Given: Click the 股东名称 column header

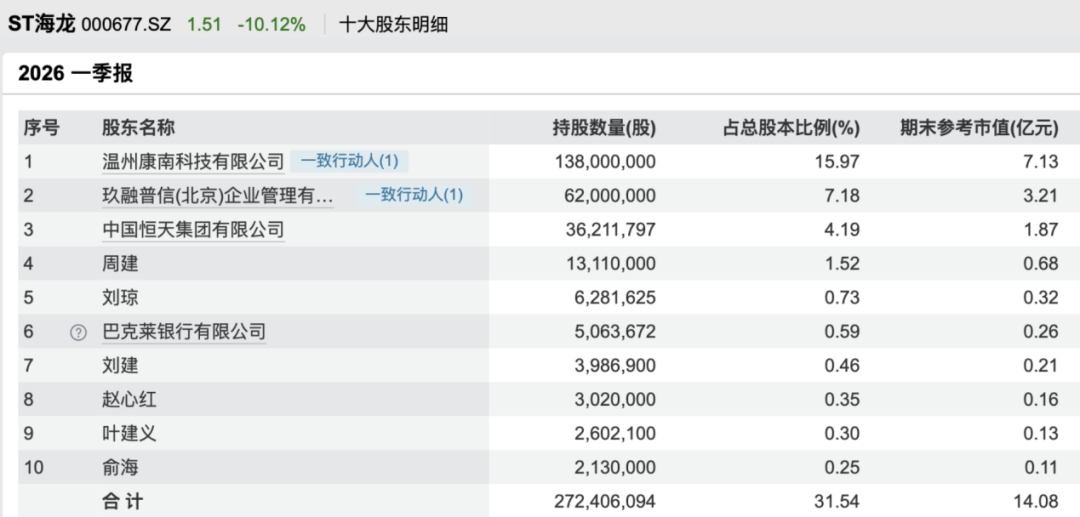Looking at the screenshot, I should click(138, 128).
